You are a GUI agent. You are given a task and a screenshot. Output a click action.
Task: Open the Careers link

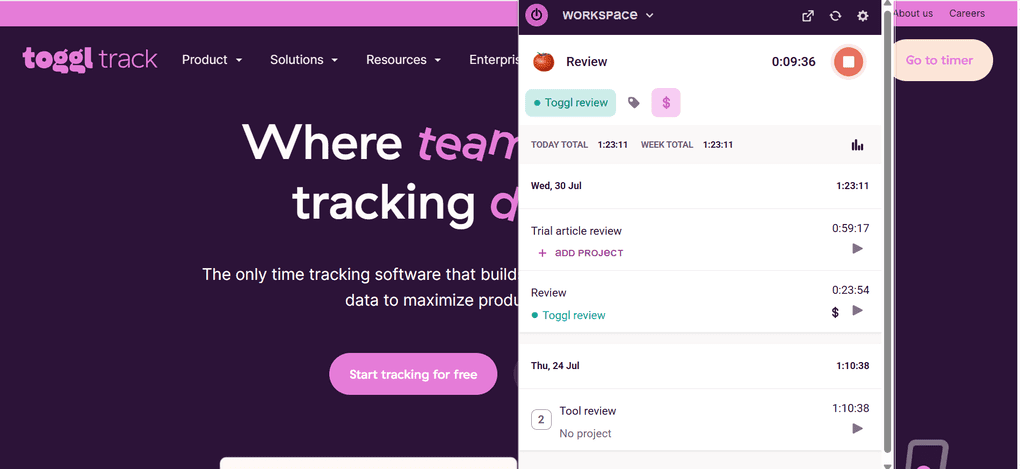967,13
